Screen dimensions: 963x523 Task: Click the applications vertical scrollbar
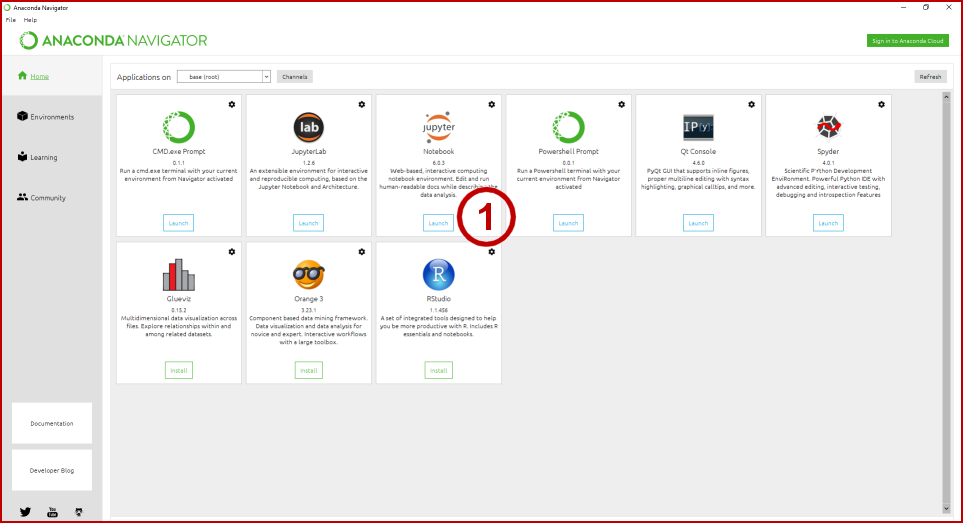[x=946, y=303]
